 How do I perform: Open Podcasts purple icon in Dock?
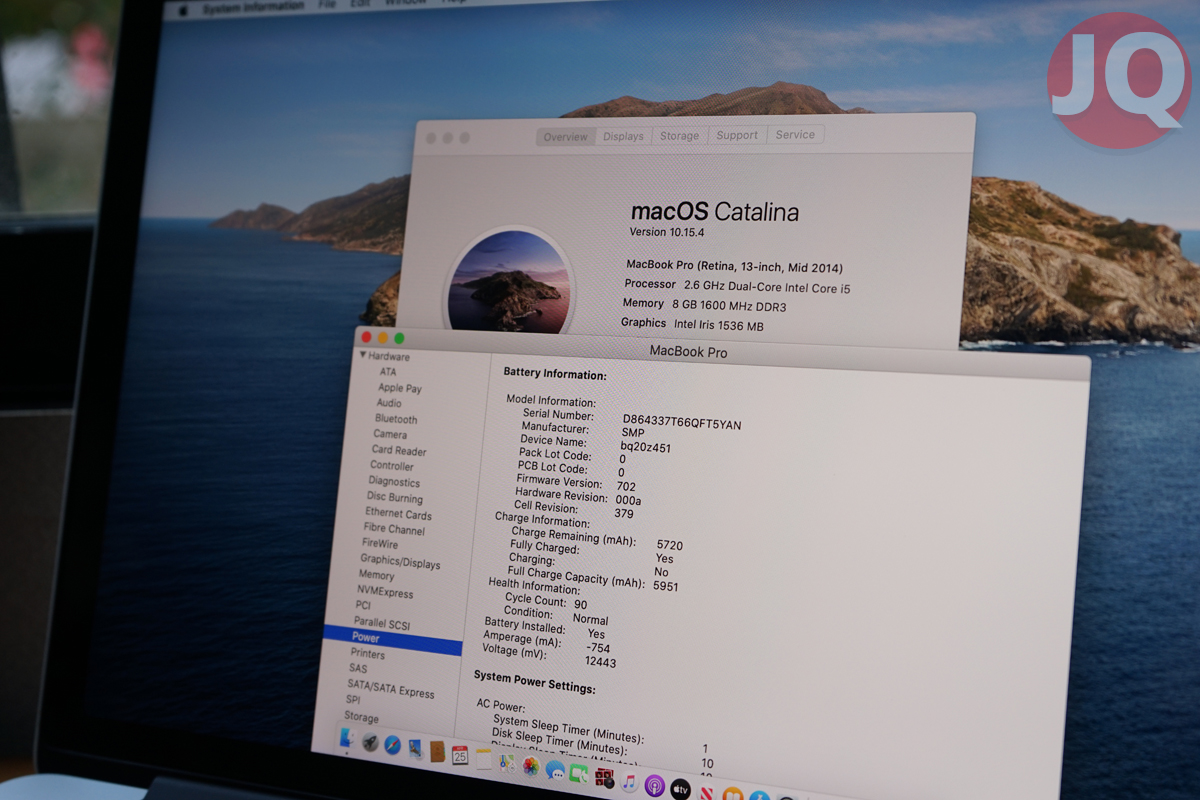pyautogui.click(x=654, y=786)
